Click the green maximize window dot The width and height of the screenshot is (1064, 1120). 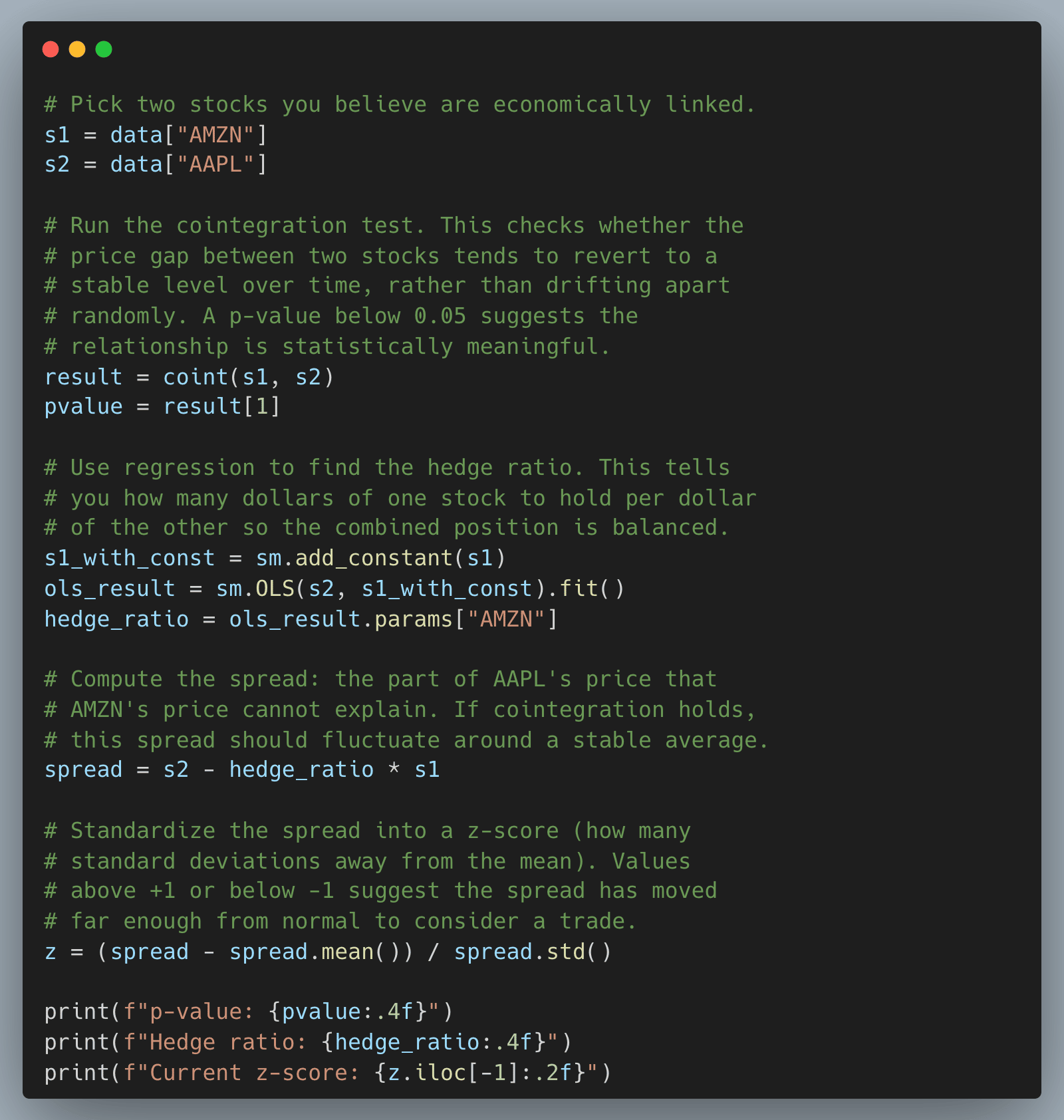104,49
